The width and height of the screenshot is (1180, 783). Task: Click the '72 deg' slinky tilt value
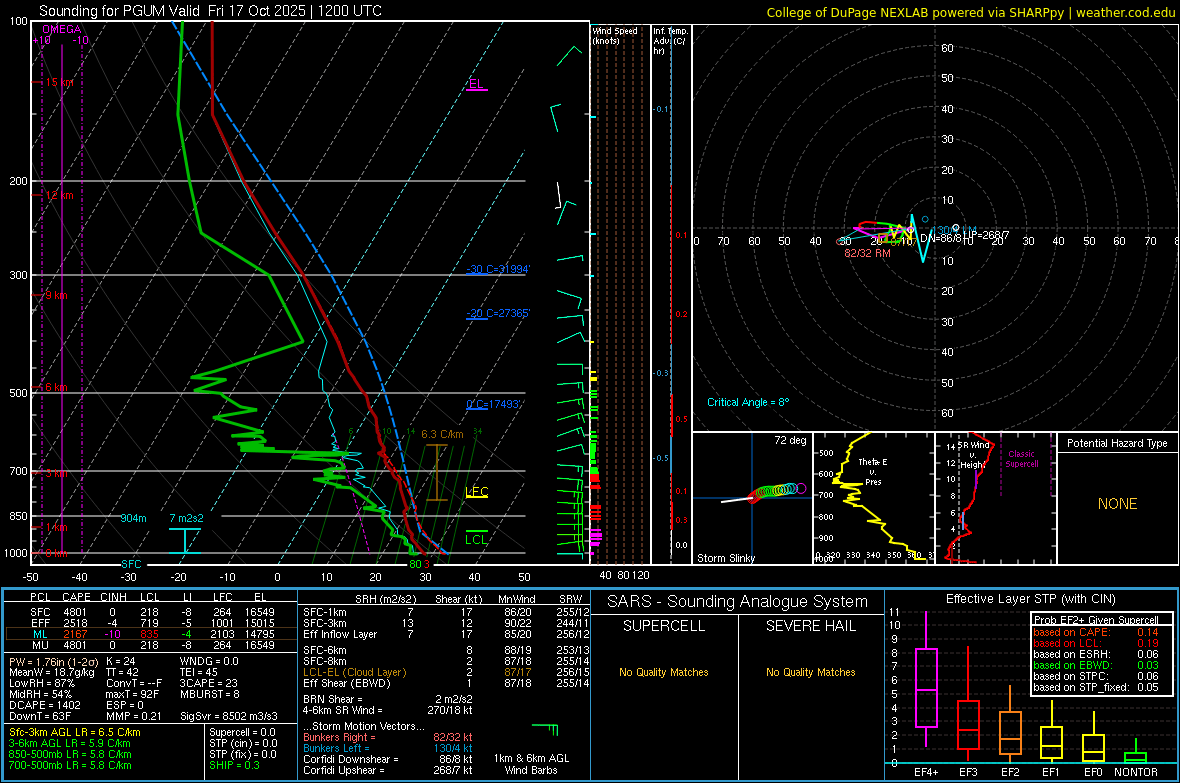pos(790,440)
